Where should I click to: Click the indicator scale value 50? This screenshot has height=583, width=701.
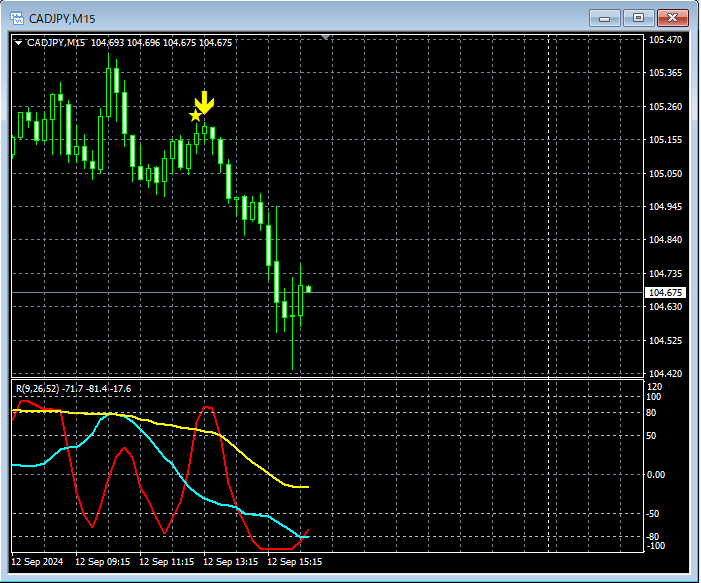[651, 435]
